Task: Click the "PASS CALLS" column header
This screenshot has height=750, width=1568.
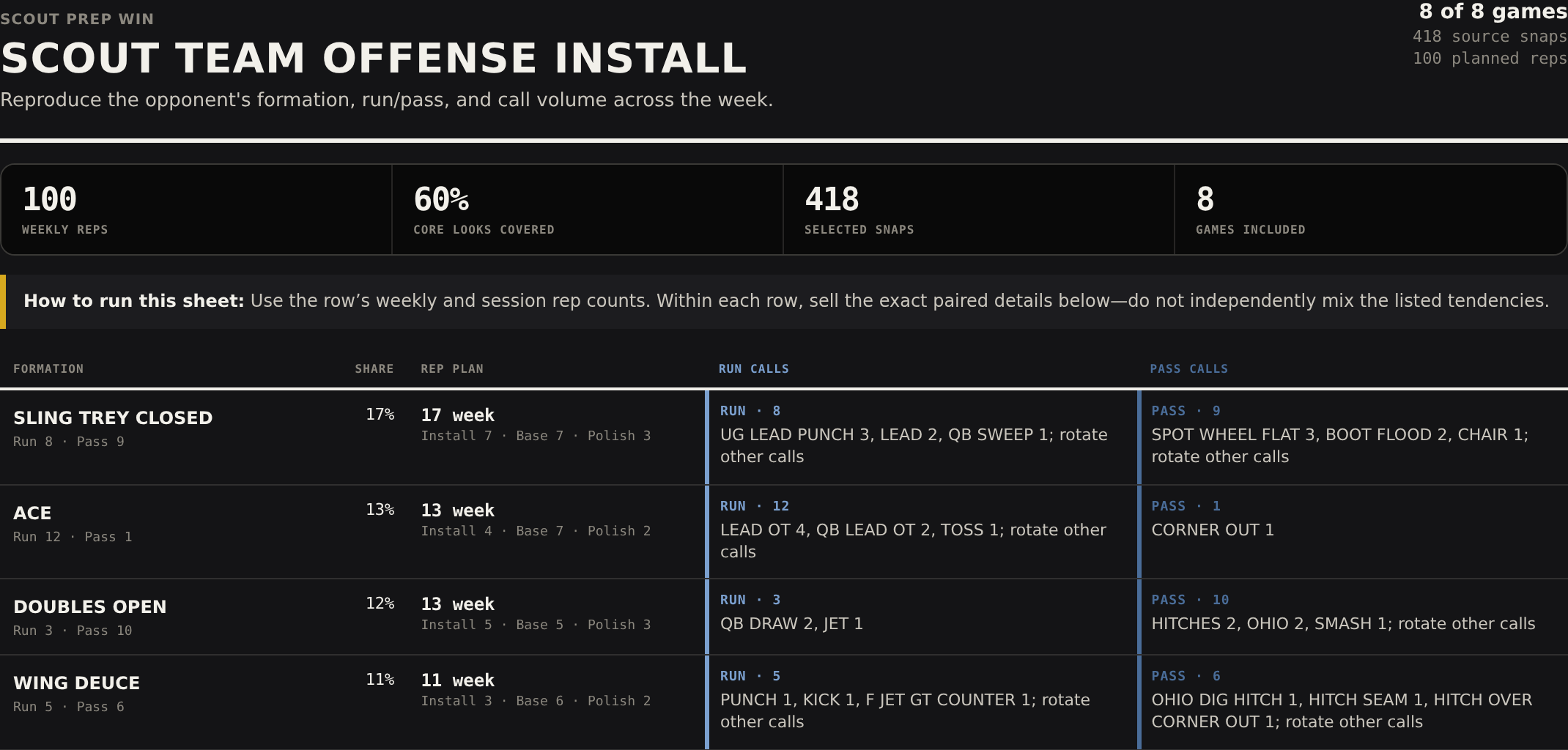Action: click(x=1189, y=369)
